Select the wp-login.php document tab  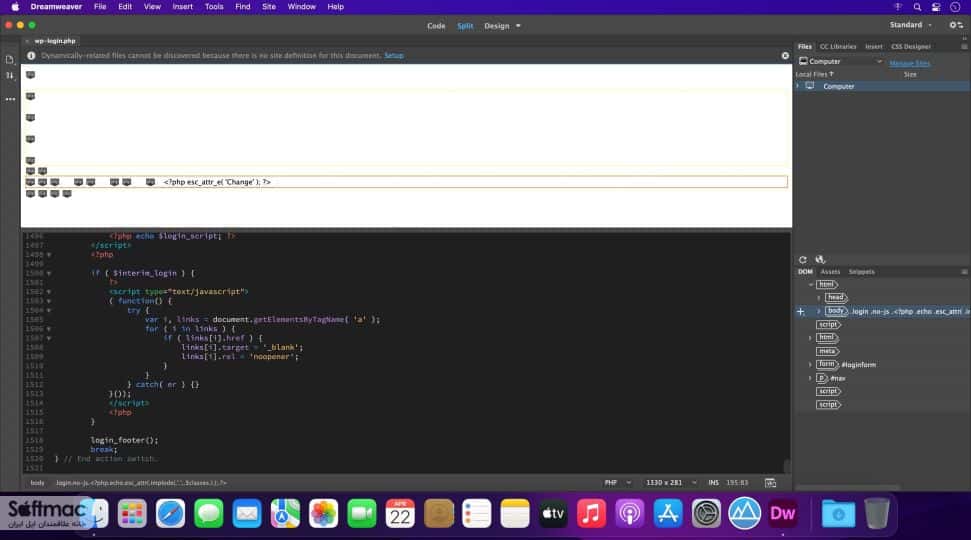point(54,41)
